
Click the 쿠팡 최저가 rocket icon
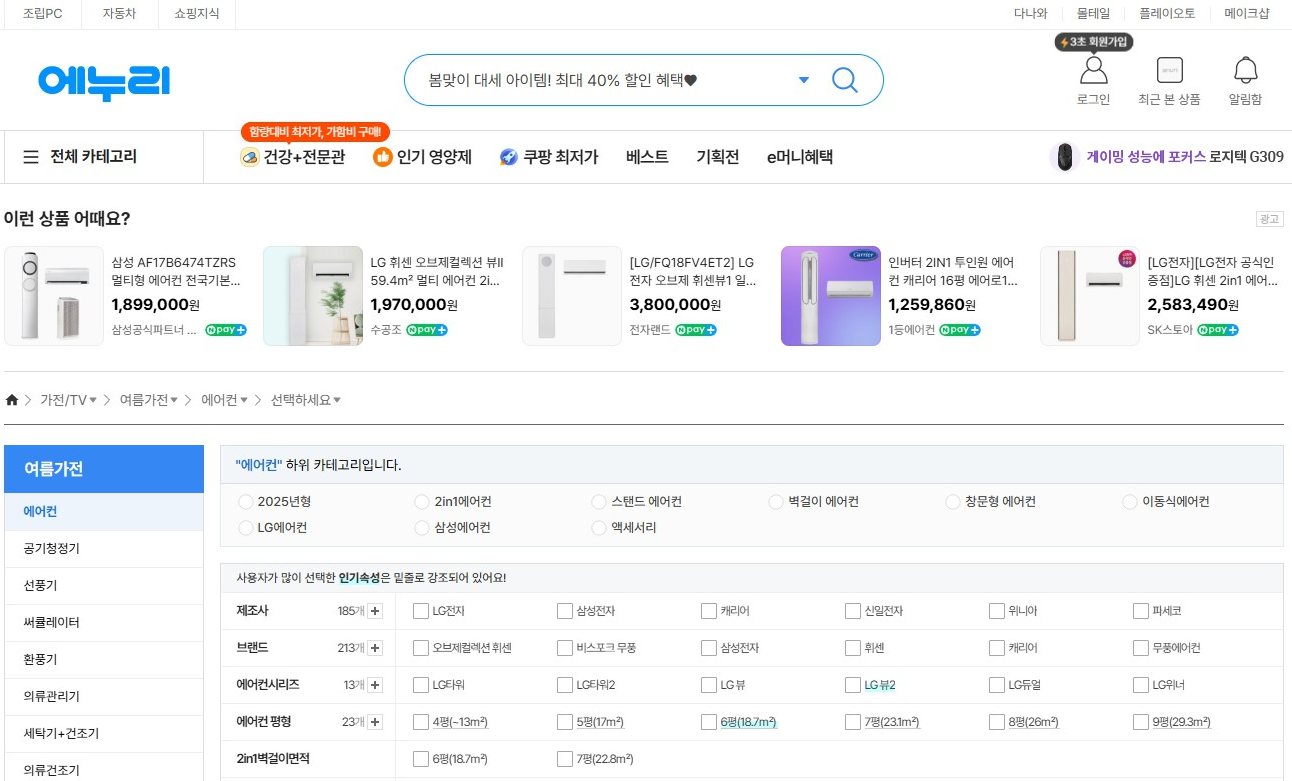pos(509,157)
